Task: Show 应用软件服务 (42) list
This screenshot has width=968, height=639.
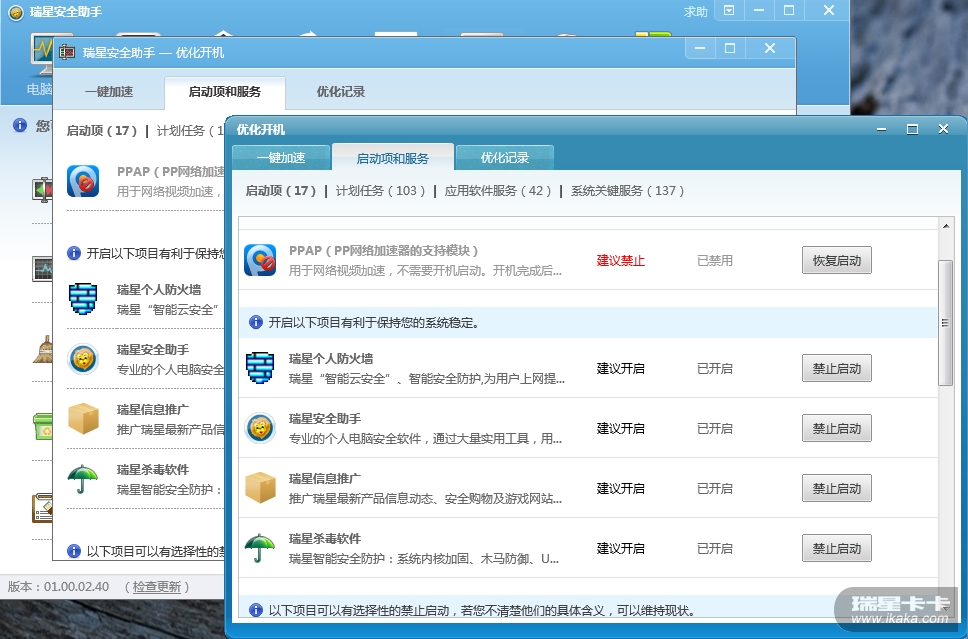Action: [498, 191]
